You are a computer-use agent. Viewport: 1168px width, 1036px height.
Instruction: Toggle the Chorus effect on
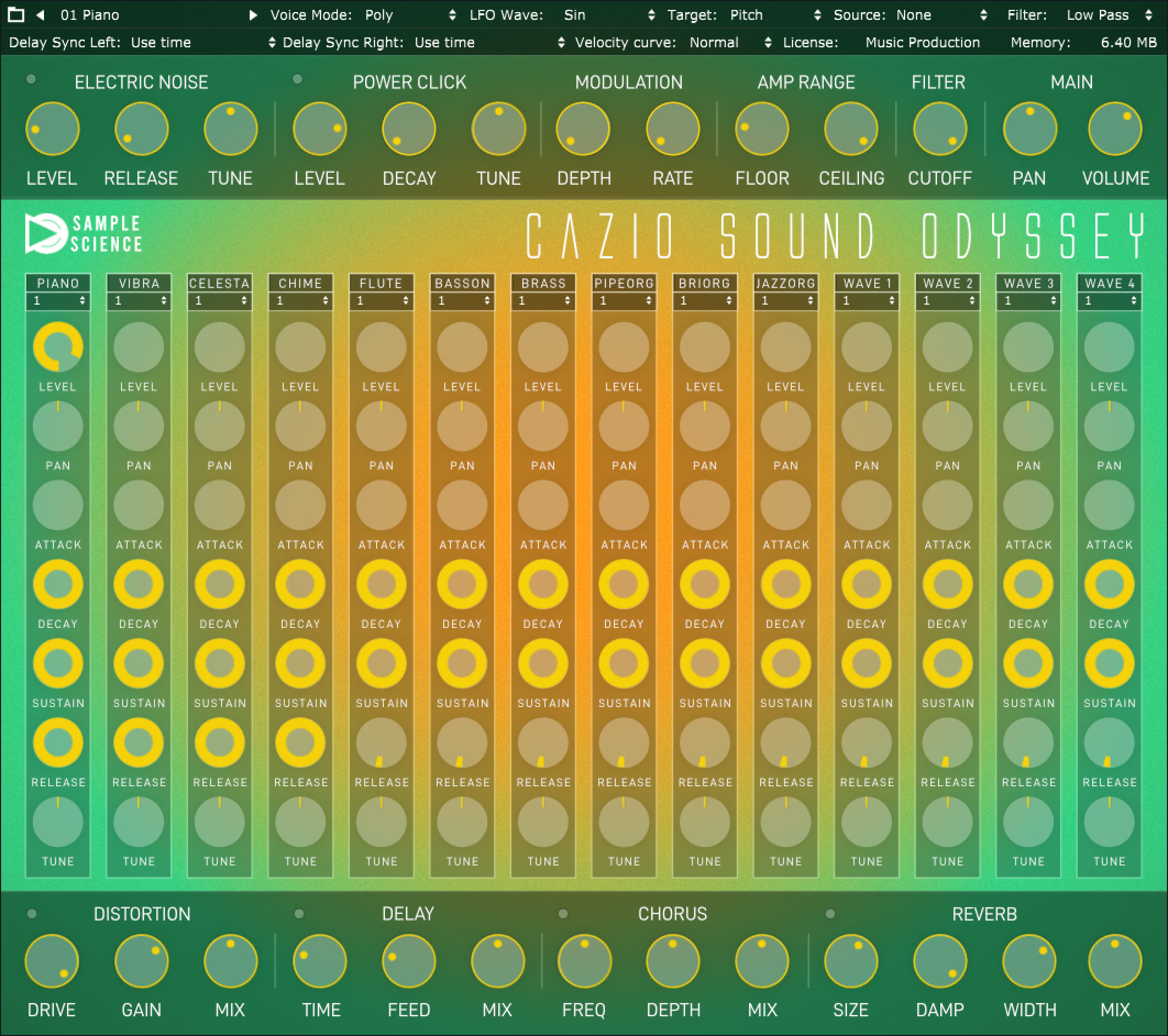coord(564,913)
